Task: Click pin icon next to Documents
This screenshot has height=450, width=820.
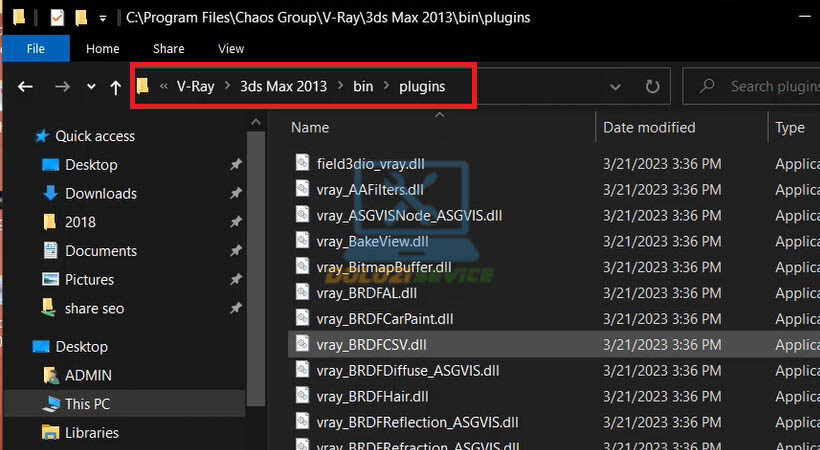Action: (x=236, y=251)
